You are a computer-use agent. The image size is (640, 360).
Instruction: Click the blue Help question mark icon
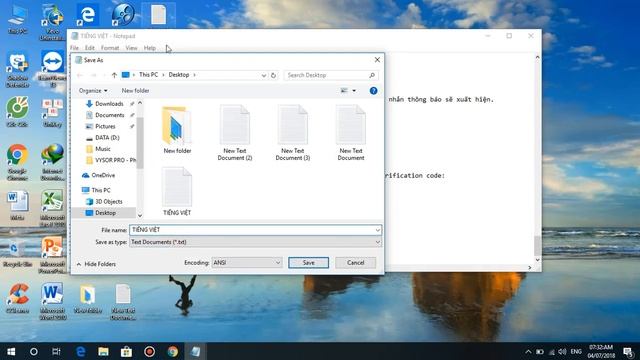[x=373, y=91]
